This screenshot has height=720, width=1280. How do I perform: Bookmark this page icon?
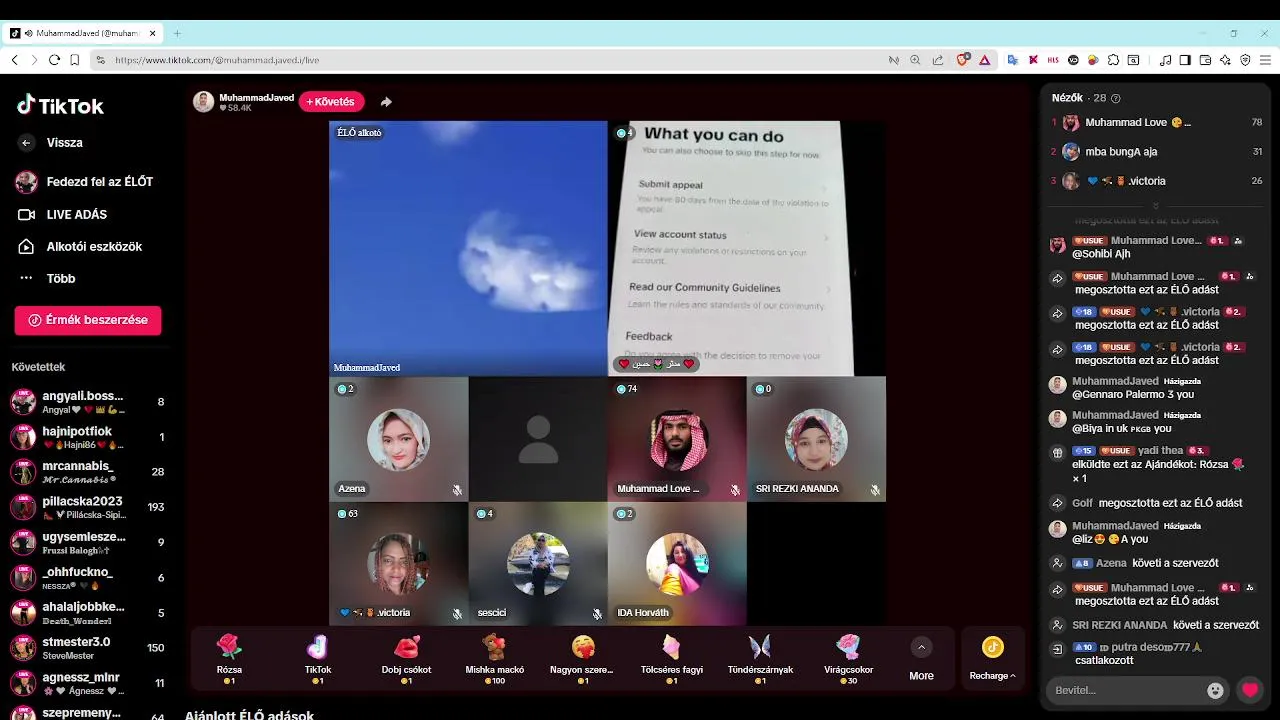(75, 60)
